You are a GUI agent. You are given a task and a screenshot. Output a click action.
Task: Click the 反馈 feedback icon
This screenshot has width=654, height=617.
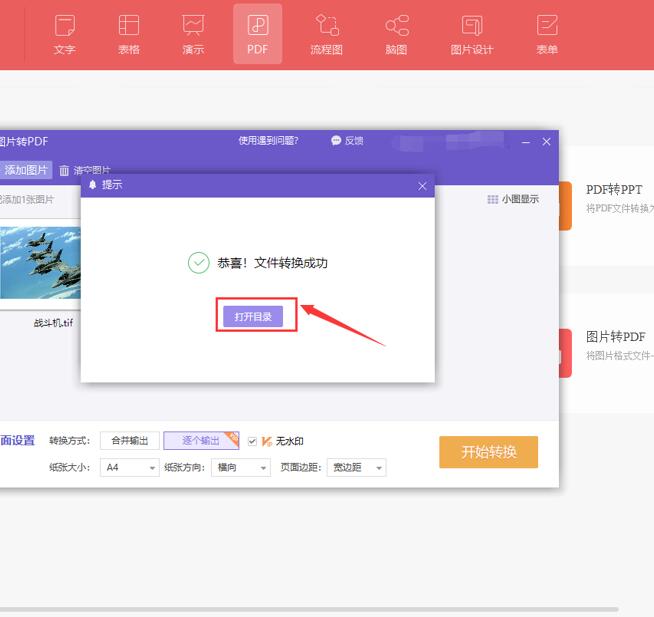(336, 141)
